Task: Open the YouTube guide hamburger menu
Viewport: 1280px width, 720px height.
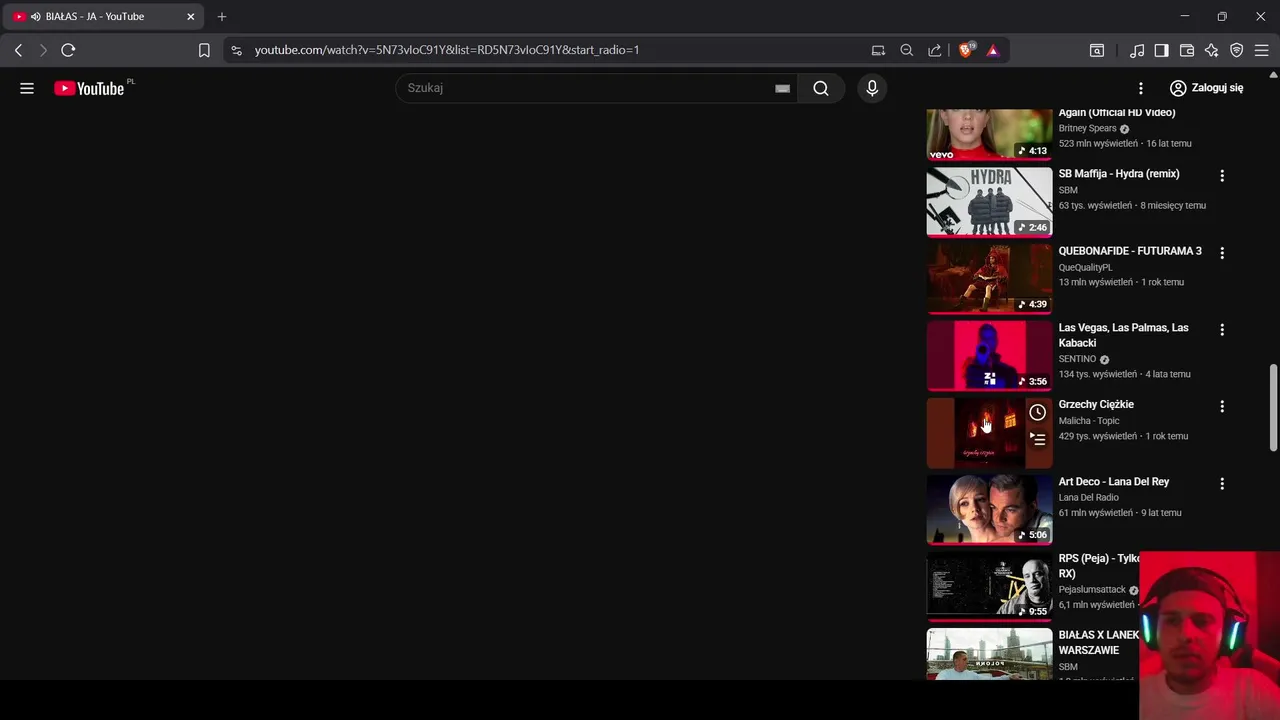Action: coord(27,88)
